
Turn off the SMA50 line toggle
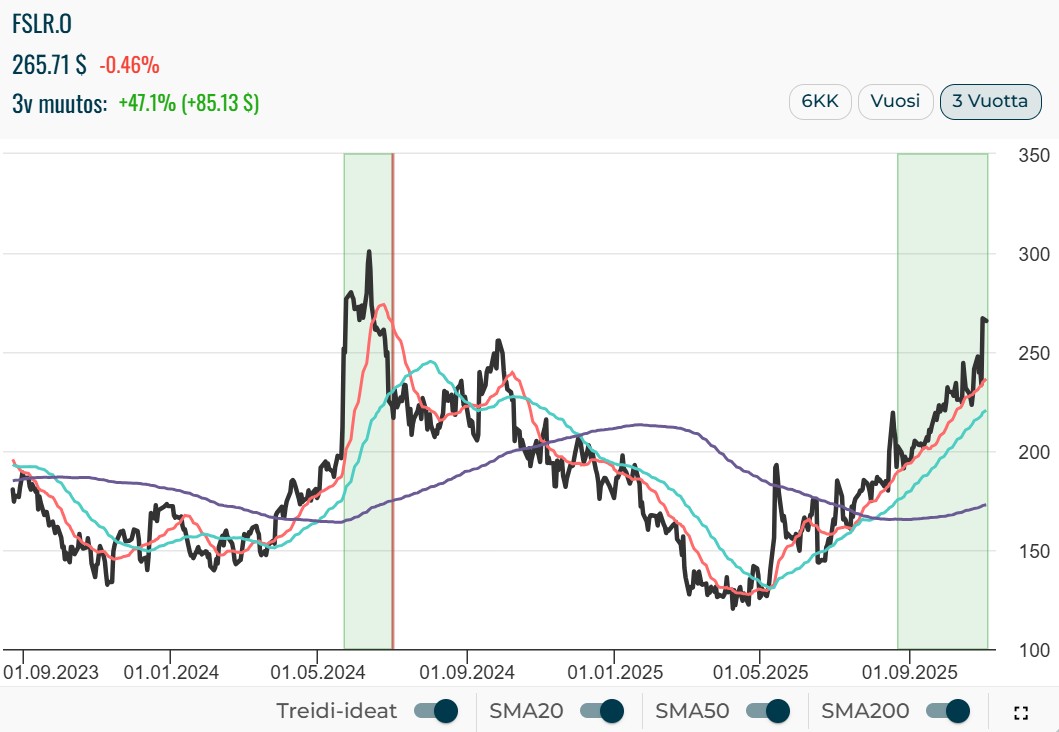[768, 711]
